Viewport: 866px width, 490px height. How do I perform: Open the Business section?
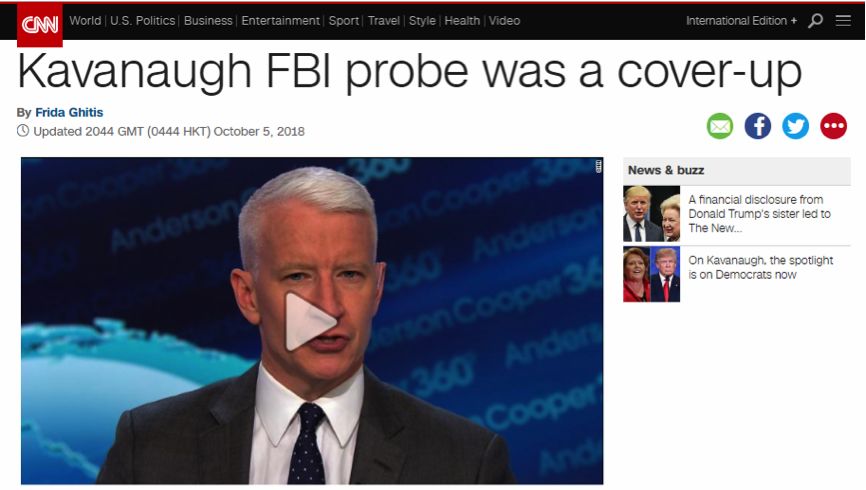[208, 21]
